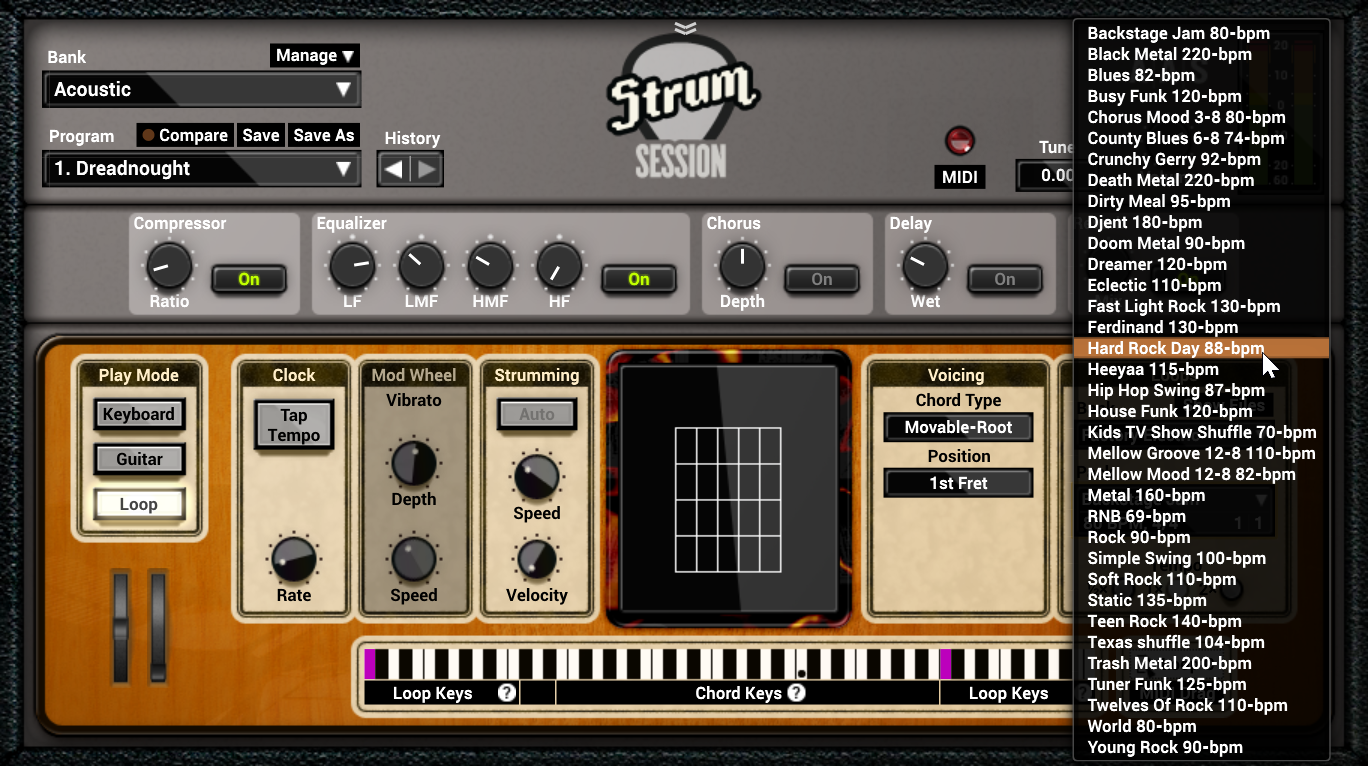
Task: Pick Blues 82-bpm loop
Action: pyautogui.click(x=1201, y=75)
